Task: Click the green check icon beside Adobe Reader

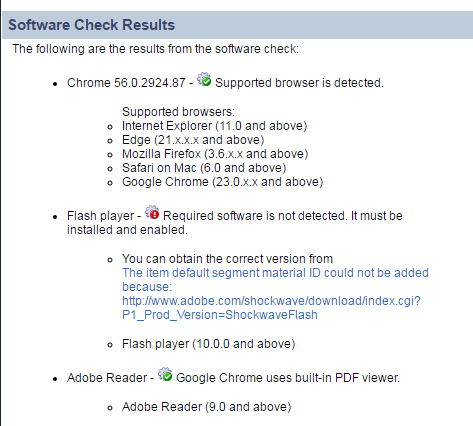Action: [x=165, y=375]
